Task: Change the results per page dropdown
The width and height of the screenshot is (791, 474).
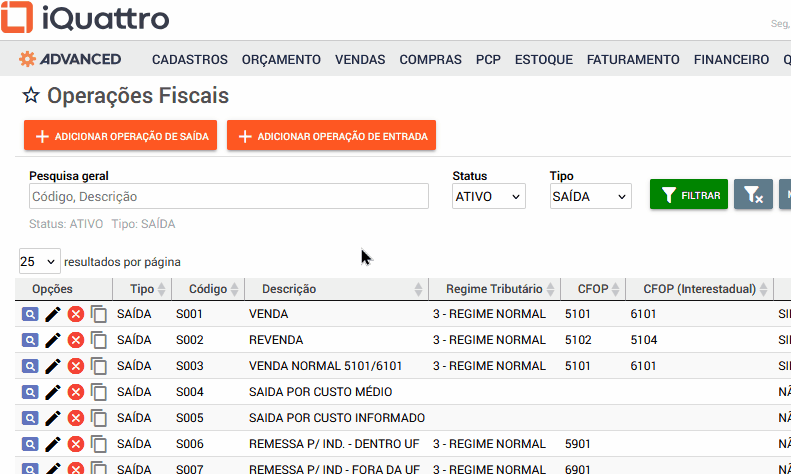Action: tap(39, 261)
